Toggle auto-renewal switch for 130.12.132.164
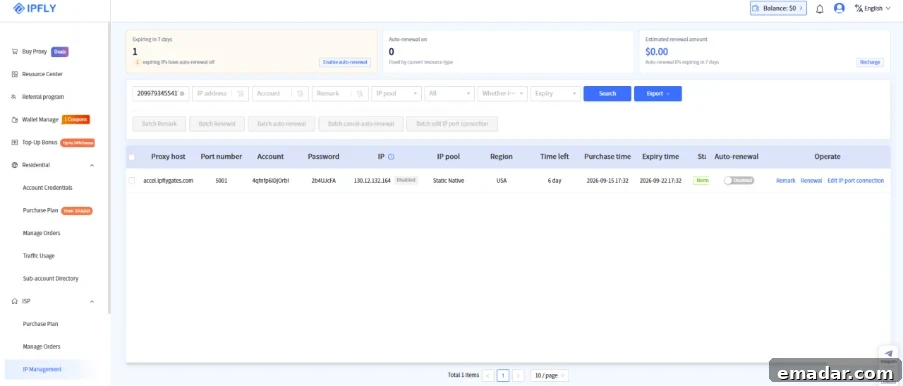The width and height of the screenshot is (903, 386). 739,180
